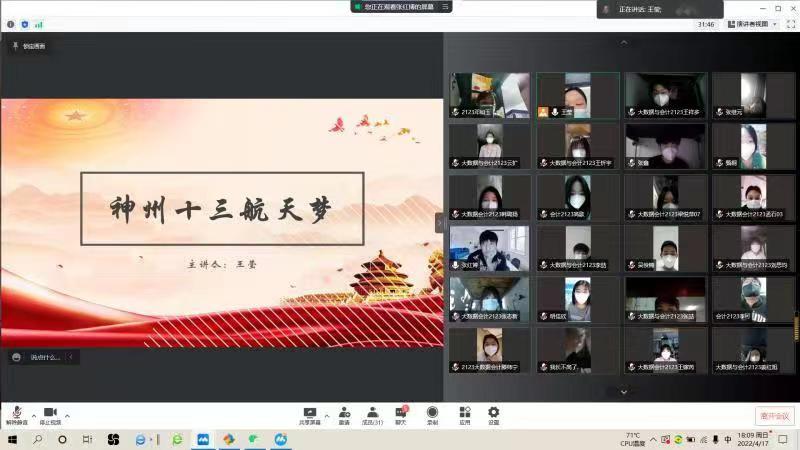The width and height of the screenshot is (800, 450).
Task: Open the screen sharing banner menu
Action: point(445,7)
